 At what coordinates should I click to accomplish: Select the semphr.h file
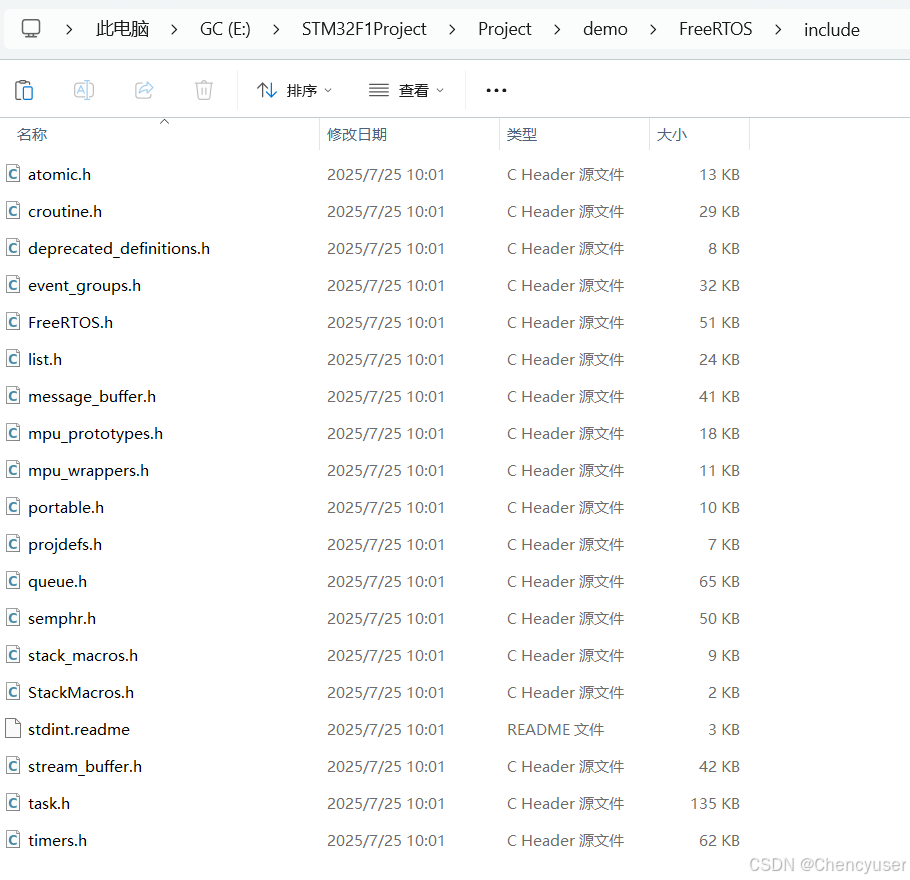[x=62, y=618]
